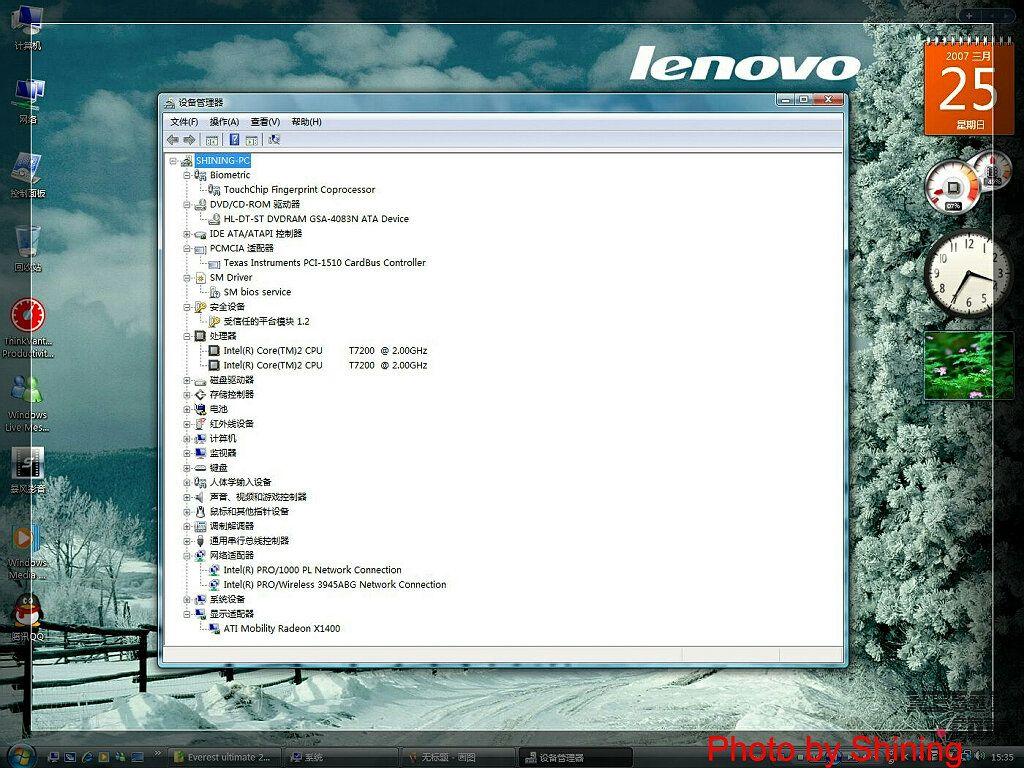This screenshot has height=768, width=1024.
Task: Open the 查看(V) menu
Action: (265, 122)
